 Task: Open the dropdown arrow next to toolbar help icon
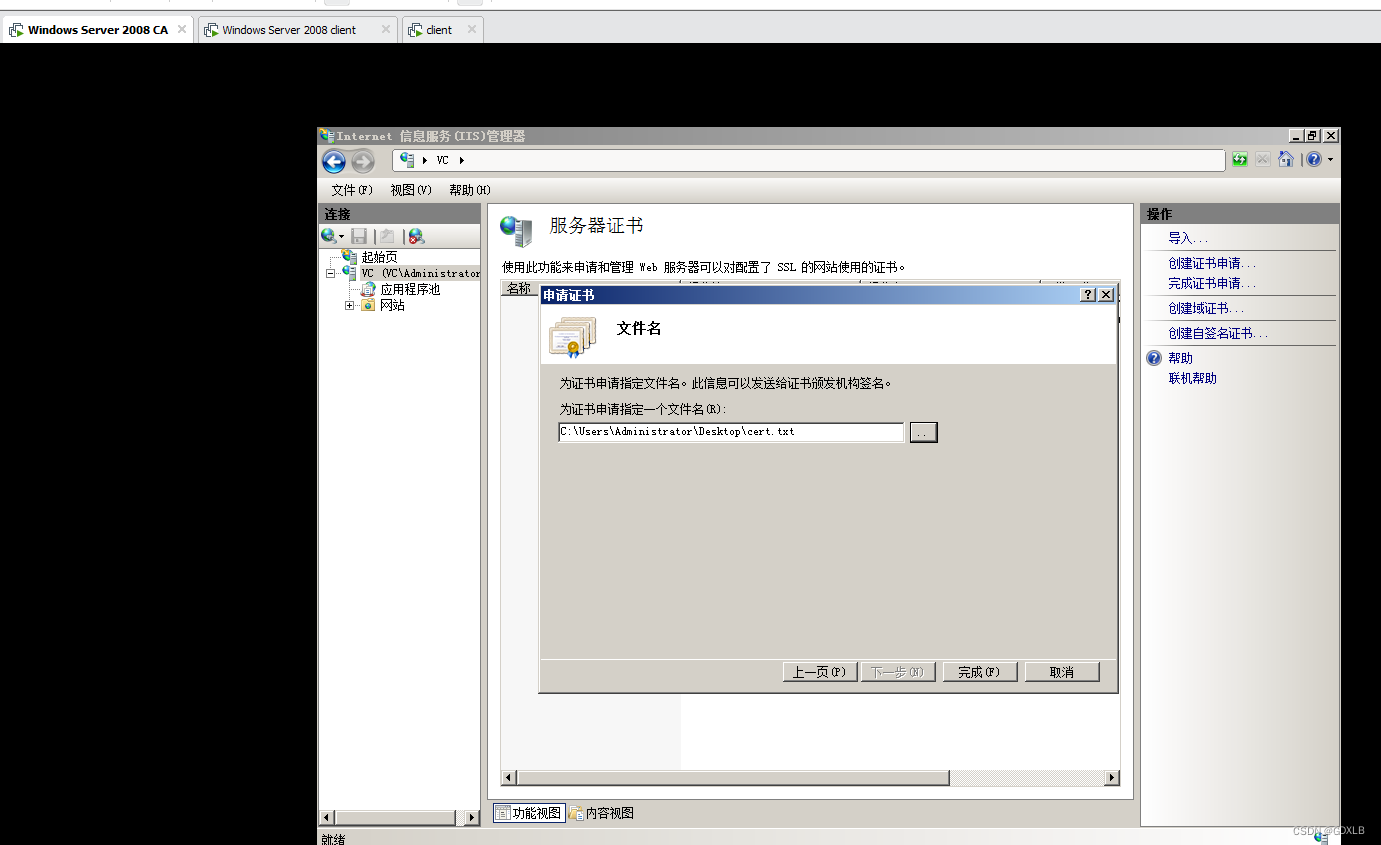tap(1330, 160)
